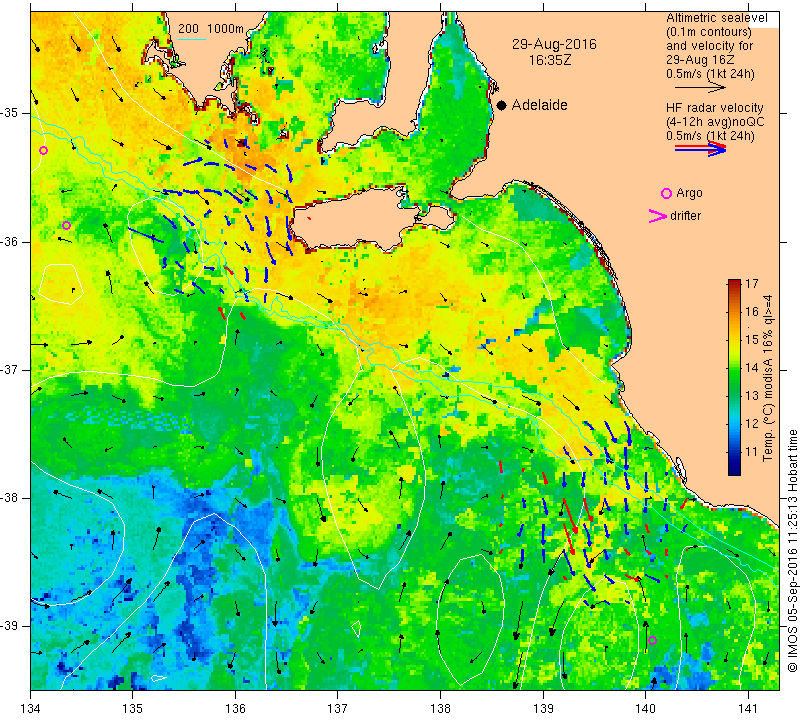
Task: Click the Adelaide city marker dot
Action: [502, 105]
